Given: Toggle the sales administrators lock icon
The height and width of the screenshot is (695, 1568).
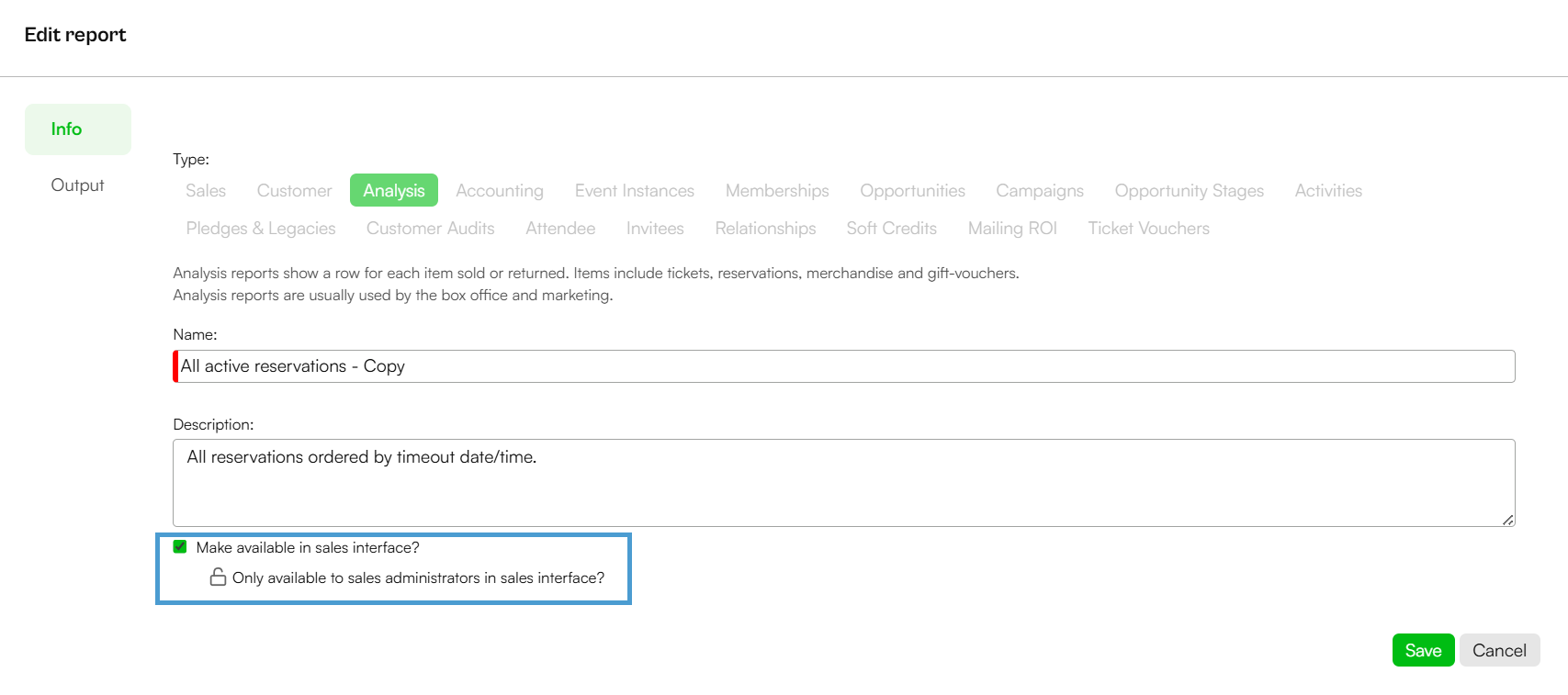Looking at the screenshot, I should (218, 577).
